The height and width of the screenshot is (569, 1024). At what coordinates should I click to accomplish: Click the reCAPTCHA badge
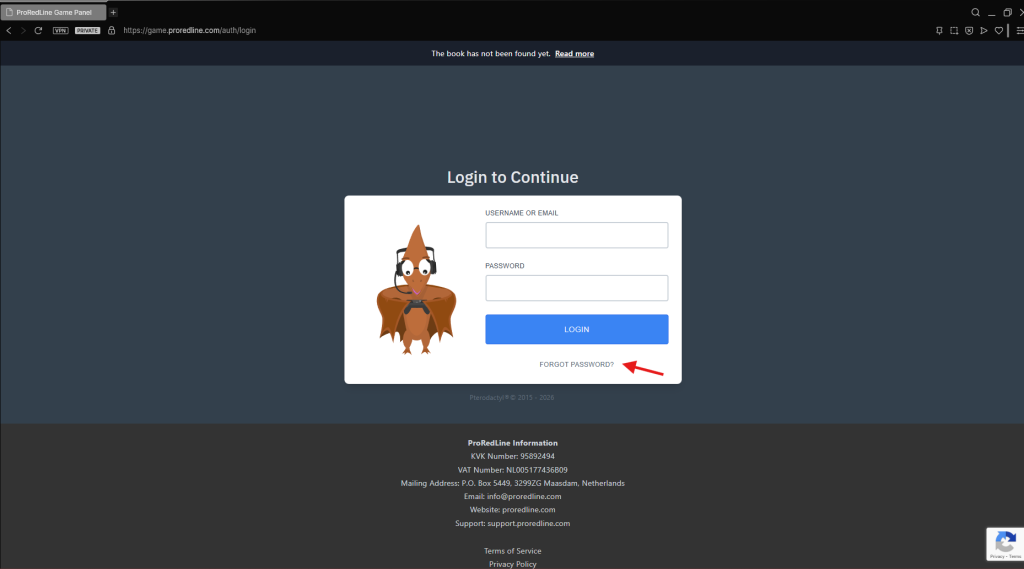coord(1004,543)
